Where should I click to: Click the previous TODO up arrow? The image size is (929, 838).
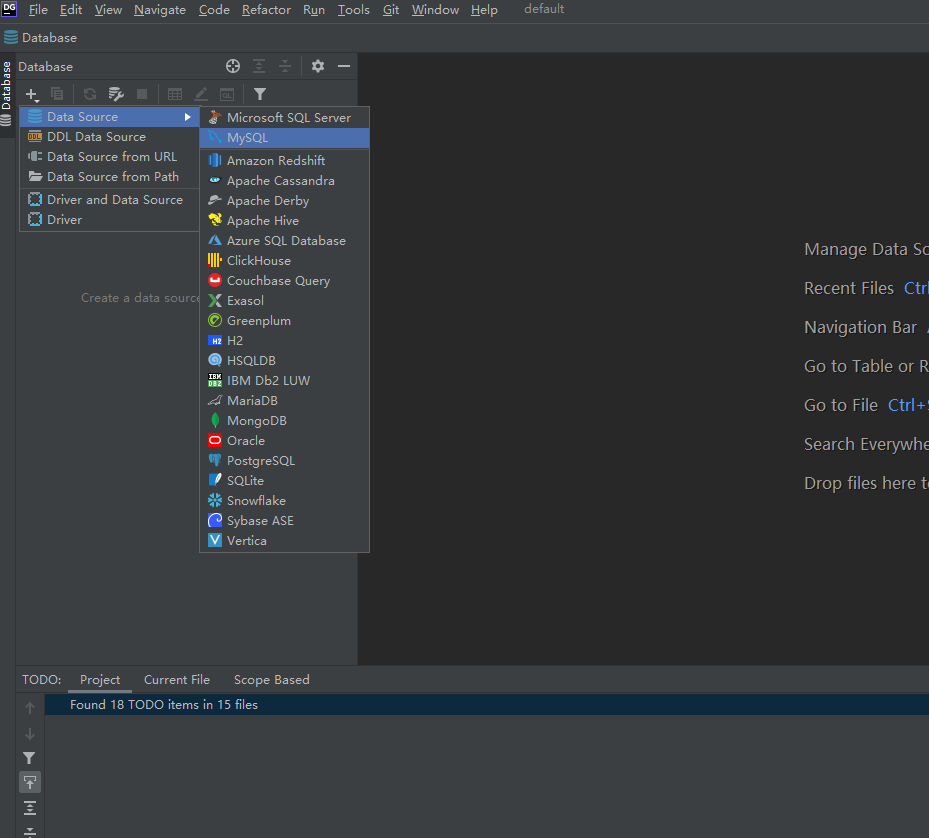[x=30, y=708]
